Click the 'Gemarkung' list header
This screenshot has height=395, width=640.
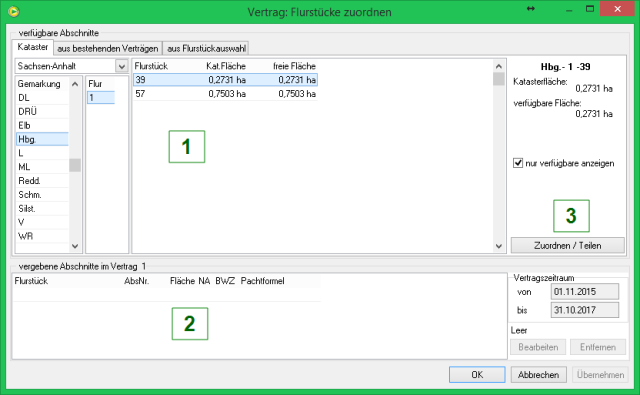point(39,84)
